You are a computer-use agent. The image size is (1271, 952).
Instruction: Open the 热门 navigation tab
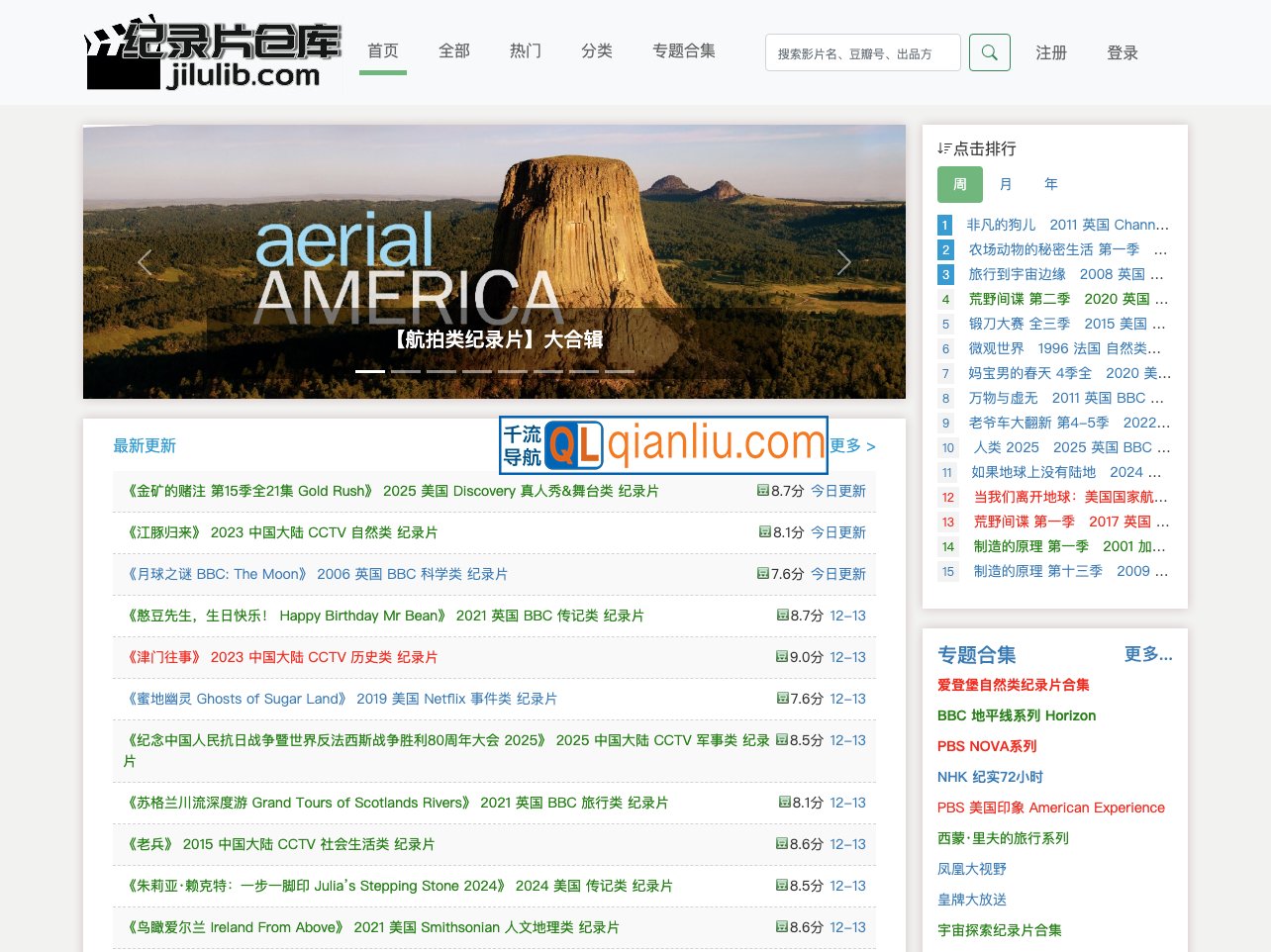click(525, 51)
